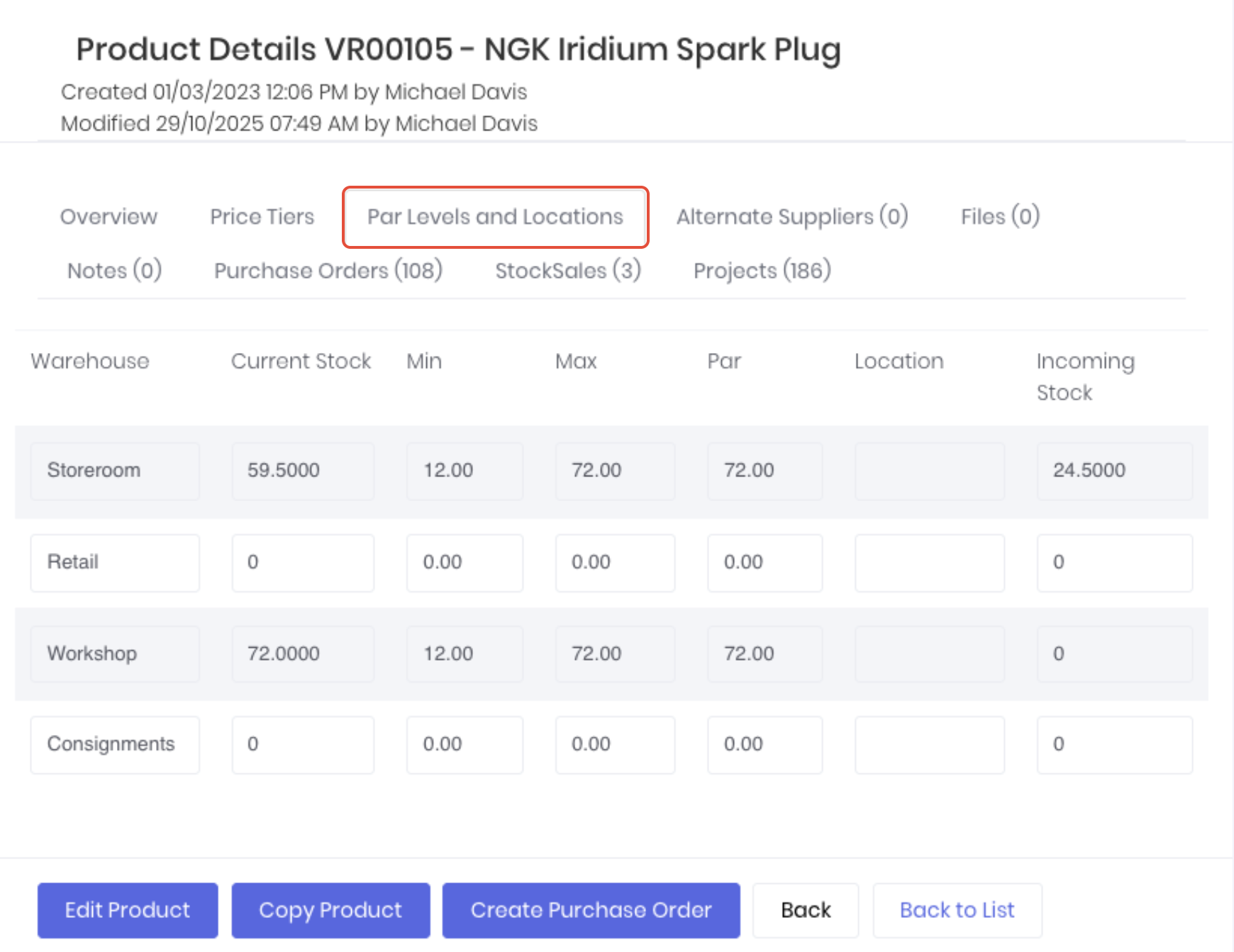Viewport: 1234px width, 952px height.
Task: Click the Warehouse column header
Action: point(90,362)
